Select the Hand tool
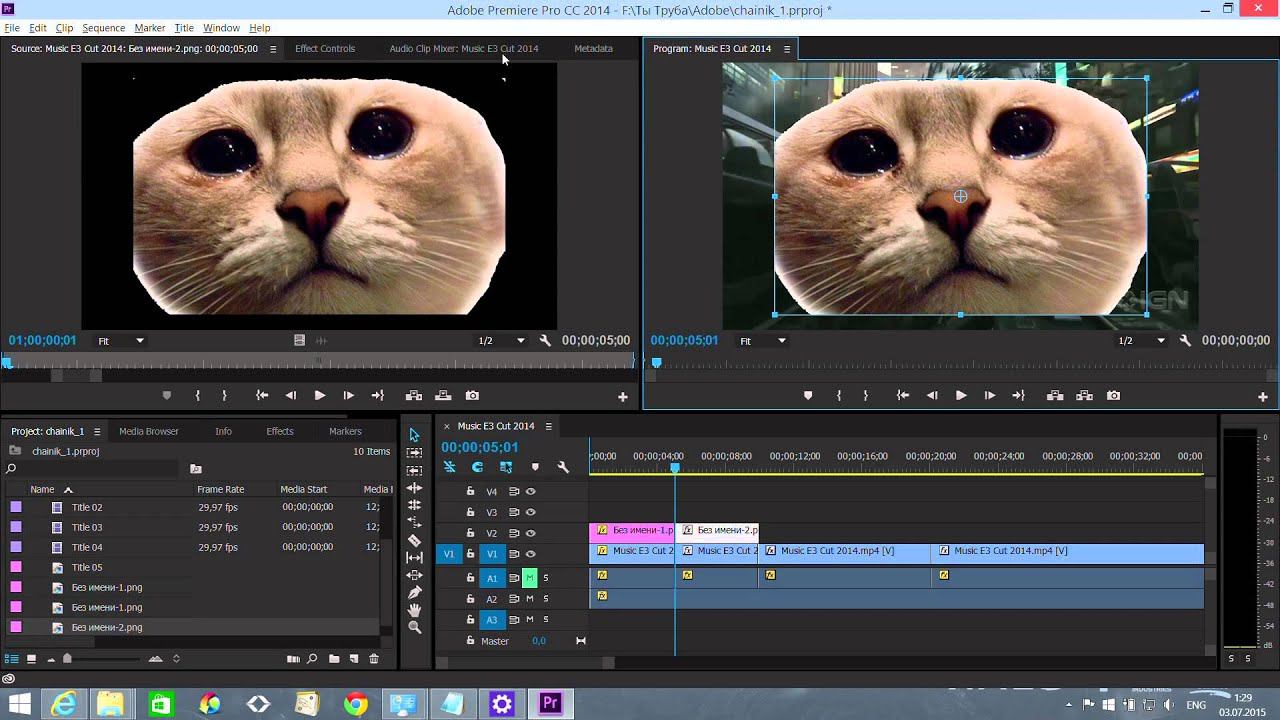Image resolution: width=1280 pixels, height=720 pixels. 414,610
